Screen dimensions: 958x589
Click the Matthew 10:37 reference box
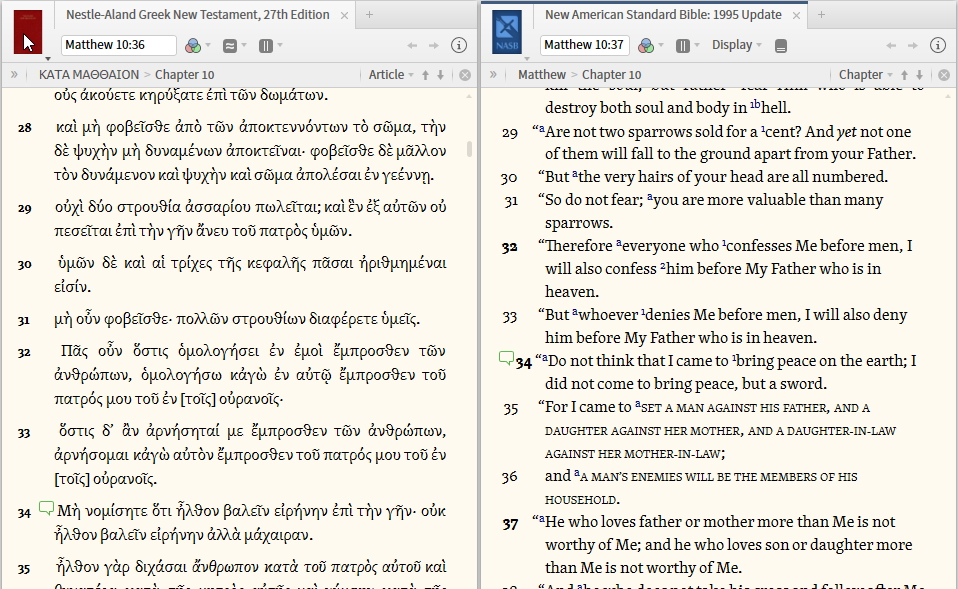(x=584, y=45)
